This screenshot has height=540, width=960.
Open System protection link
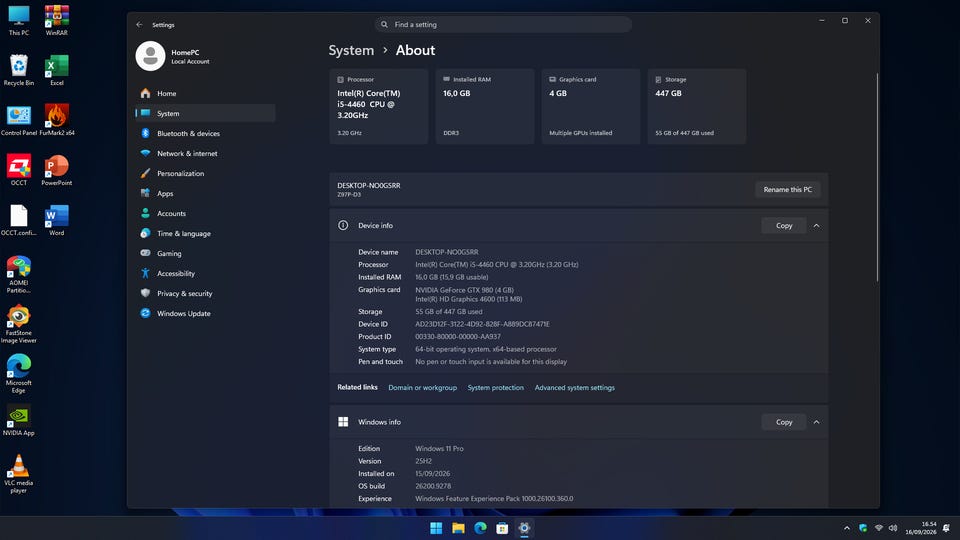point(495,388)
